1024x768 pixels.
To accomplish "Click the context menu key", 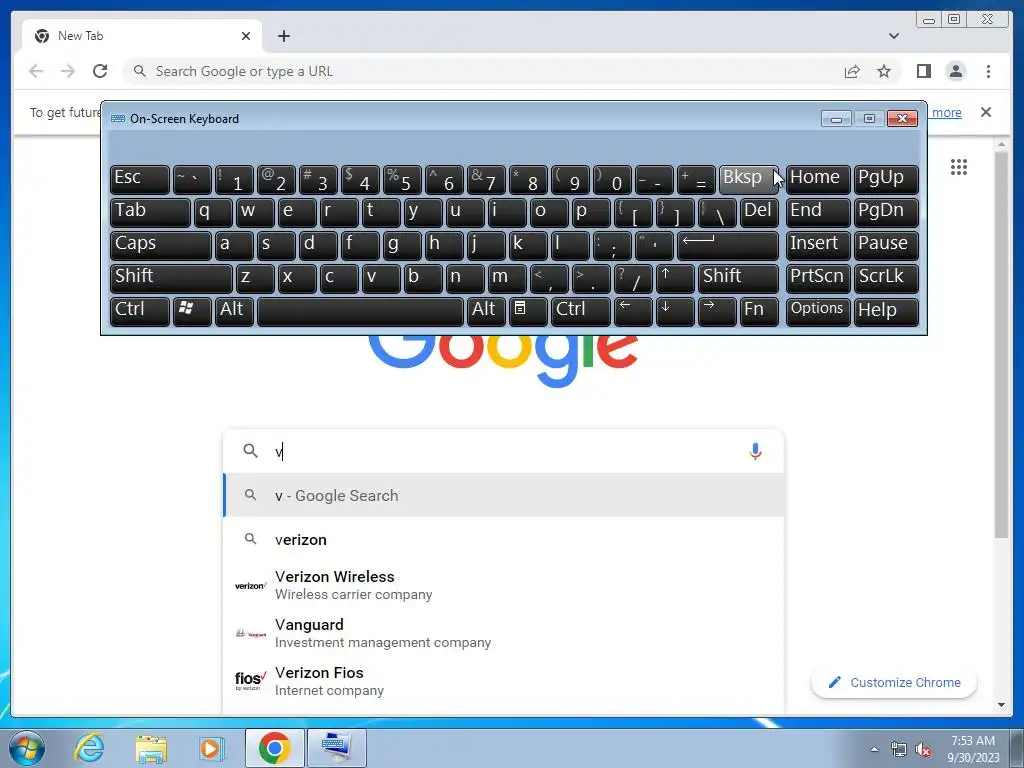I will (528, 311).
